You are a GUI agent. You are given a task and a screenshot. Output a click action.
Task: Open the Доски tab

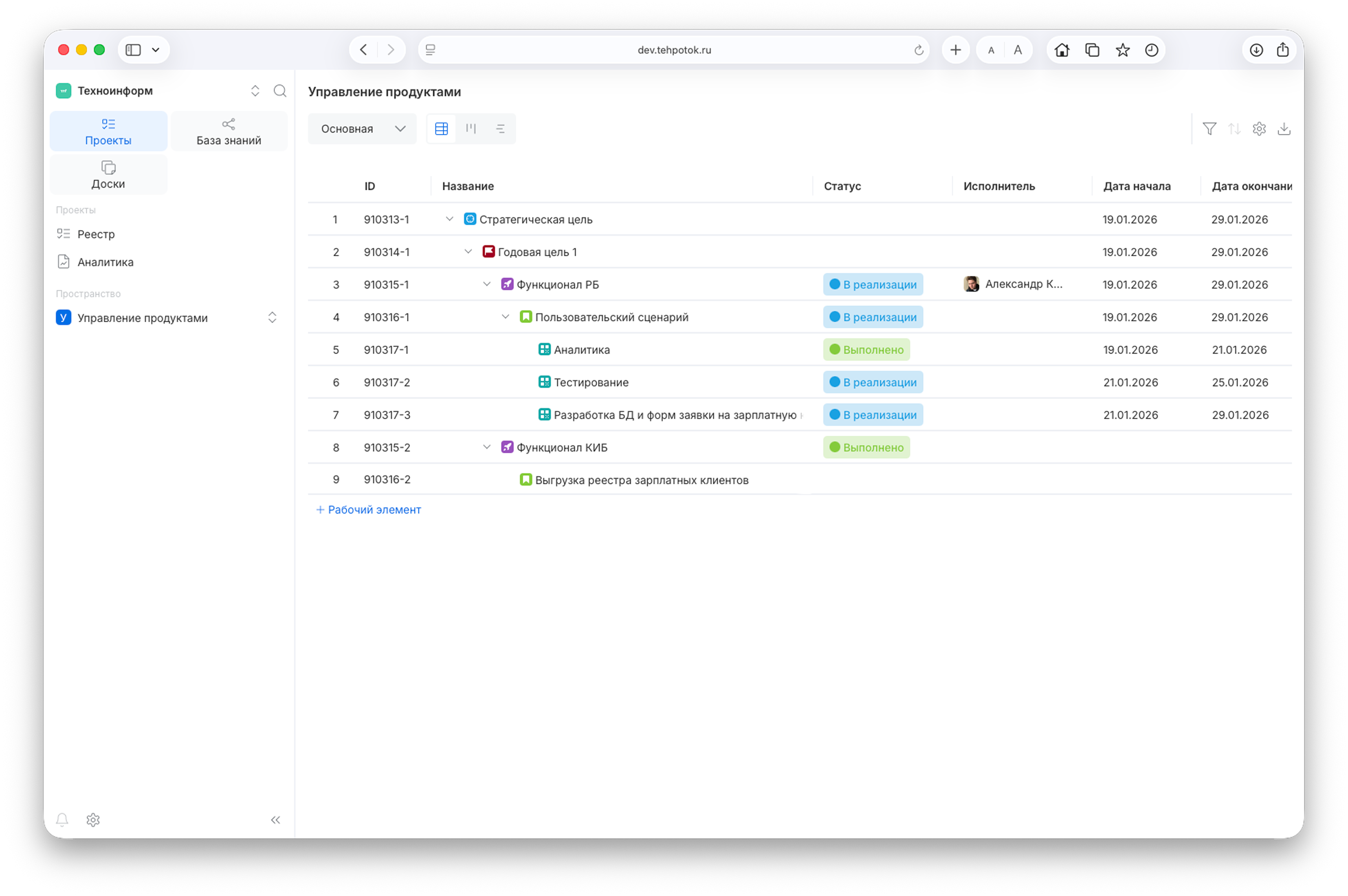pyautogui.click(x=108, y=175)
